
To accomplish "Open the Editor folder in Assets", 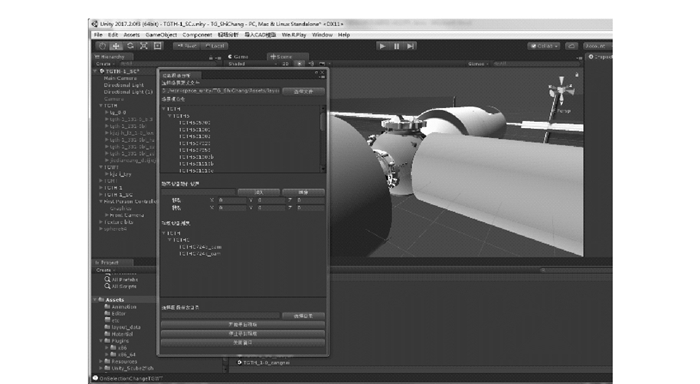I will pos(115,313).
